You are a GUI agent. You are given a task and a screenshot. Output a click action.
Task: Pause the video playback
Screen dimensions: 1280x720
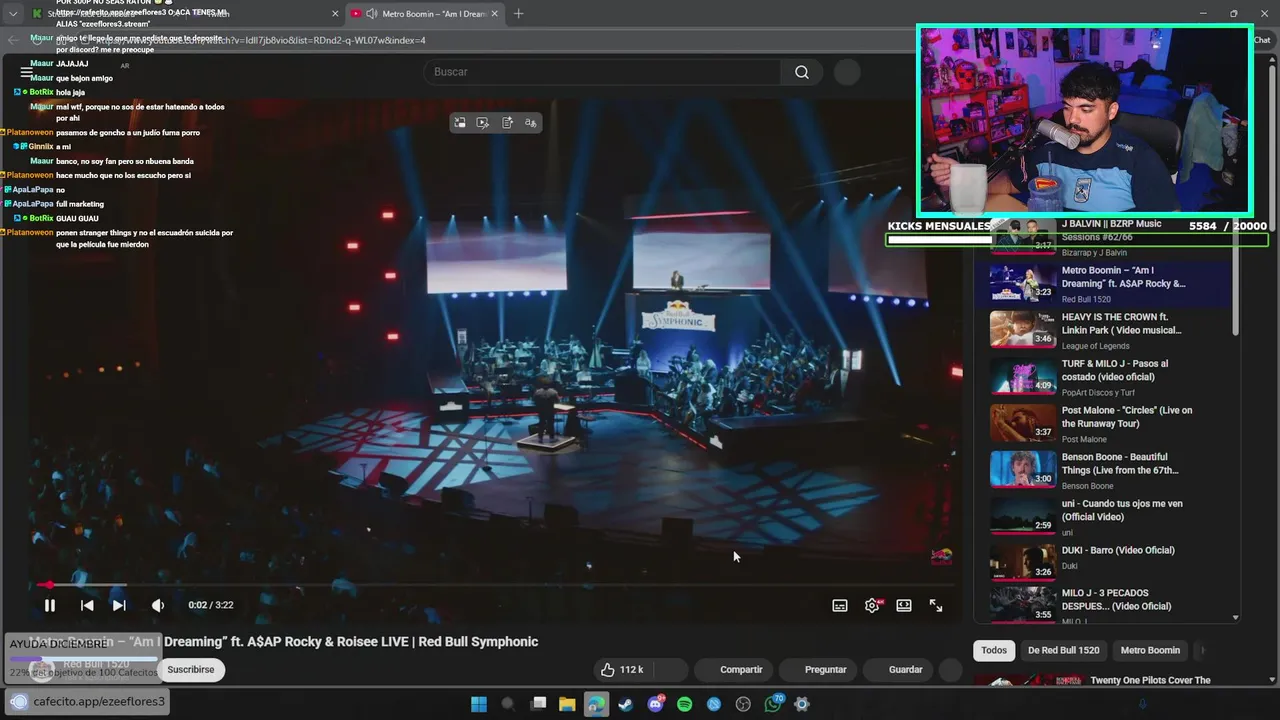[x=49, y=605]
